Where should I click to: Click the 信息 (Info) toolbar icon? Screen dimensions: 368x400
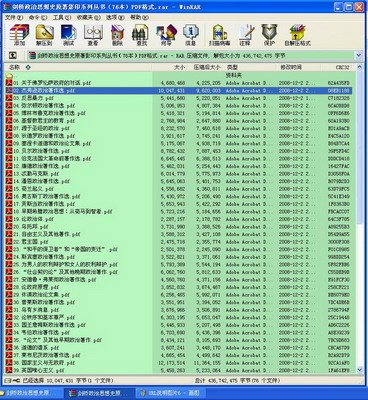point(190,35)
